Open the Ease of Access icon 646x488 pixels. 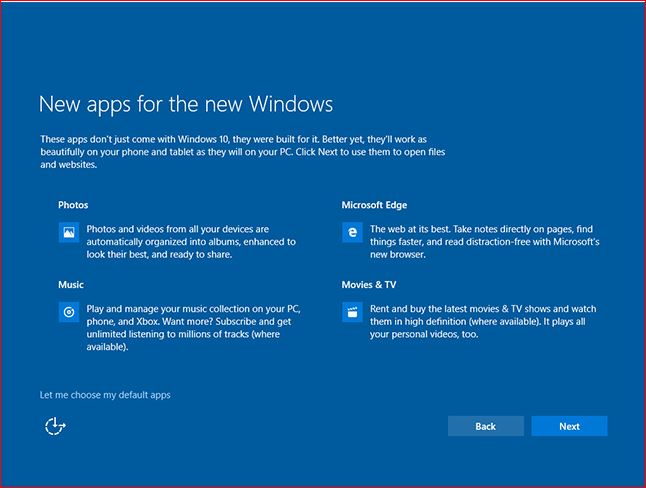55,426
